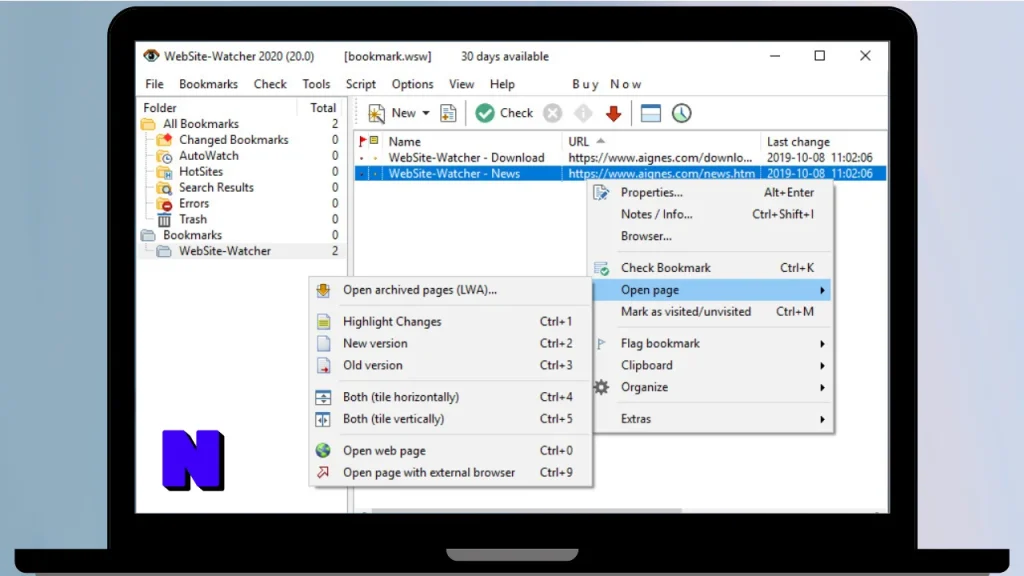
Task: Click the Old version page icon
Action: (323, 366)
